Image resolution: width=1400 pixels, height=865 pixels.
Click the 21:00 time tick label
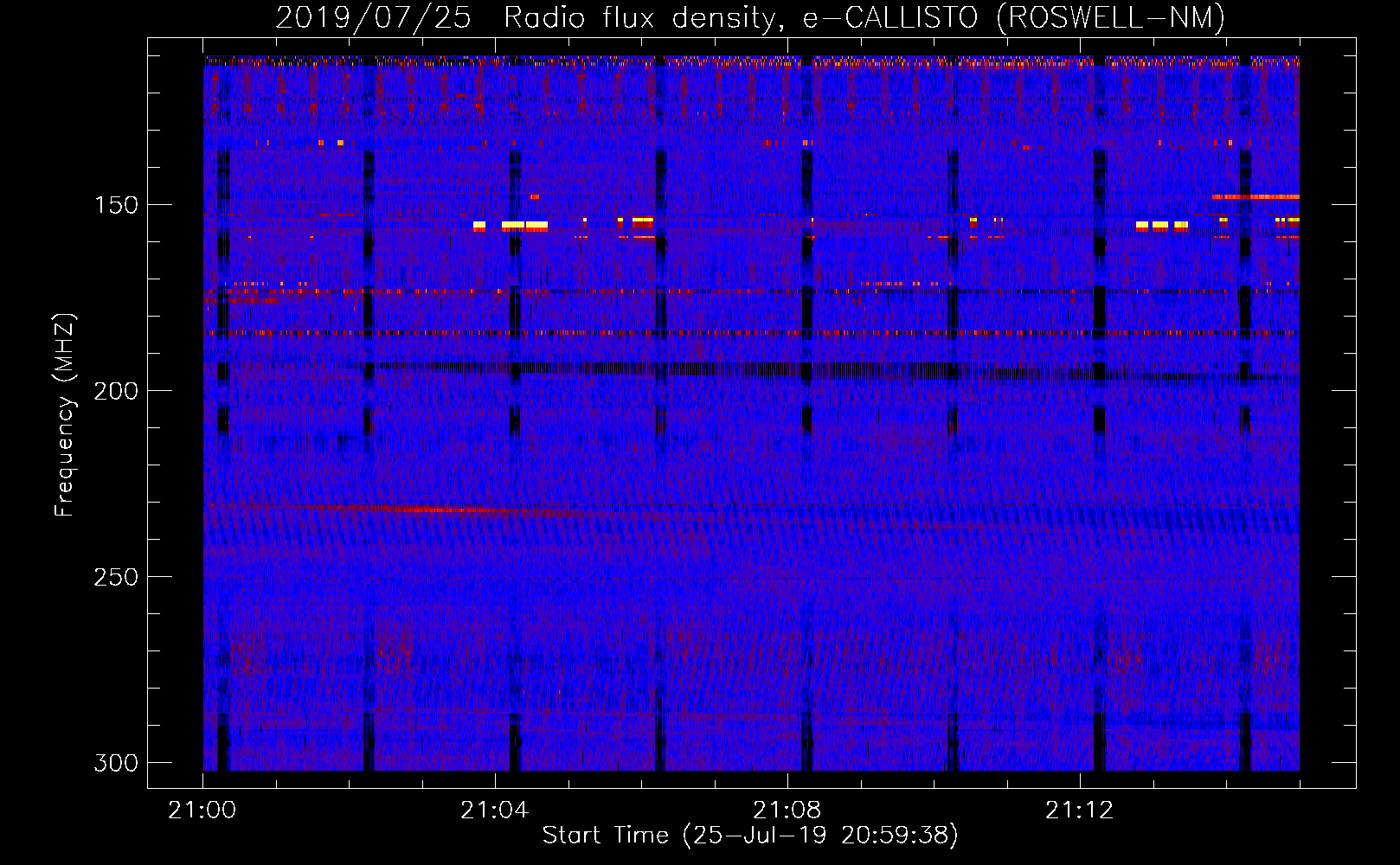(x=202, y=811)
